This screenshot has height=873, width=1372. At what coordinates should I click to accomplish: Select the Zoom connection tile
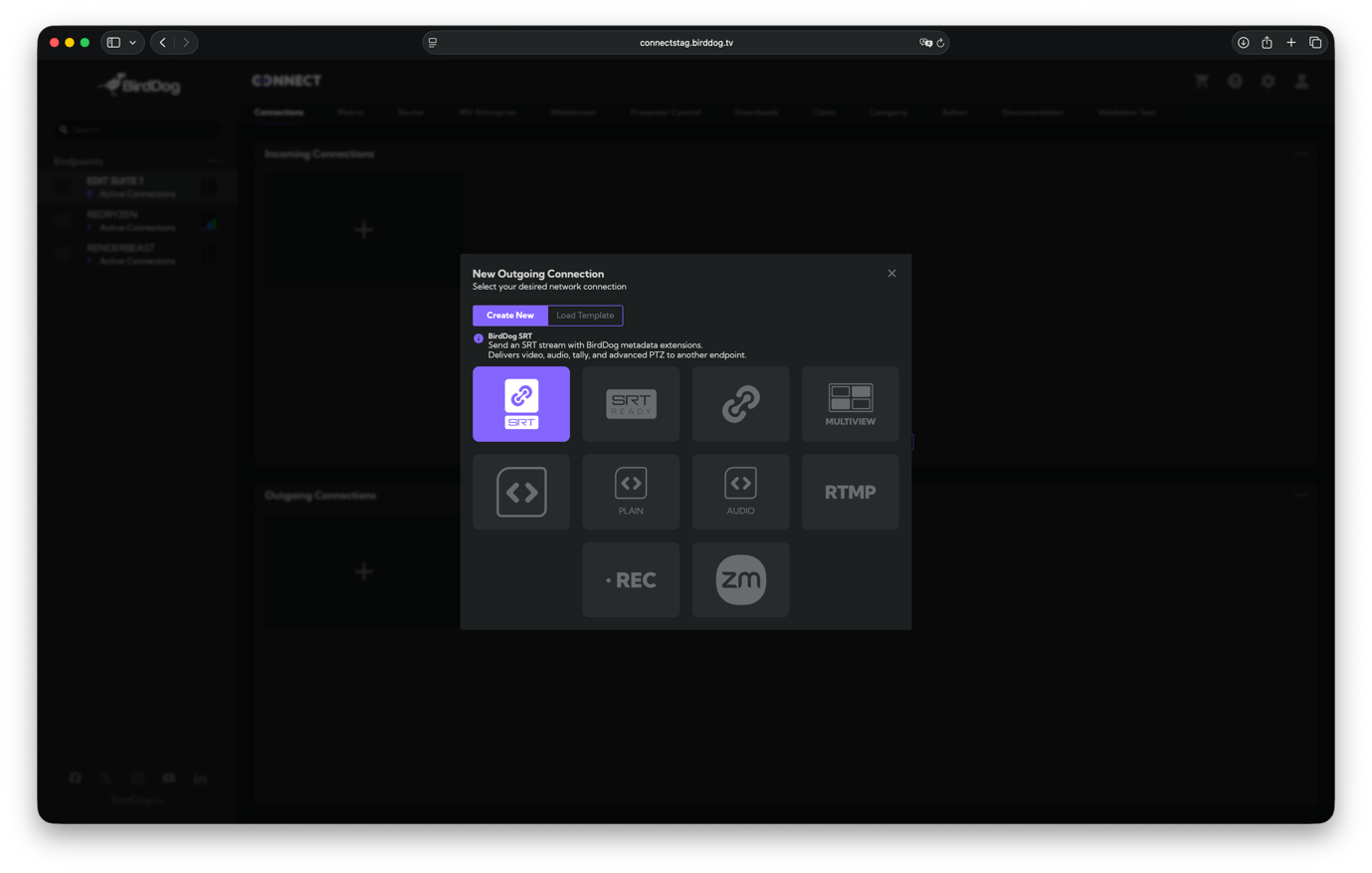[x=740, y=579]
